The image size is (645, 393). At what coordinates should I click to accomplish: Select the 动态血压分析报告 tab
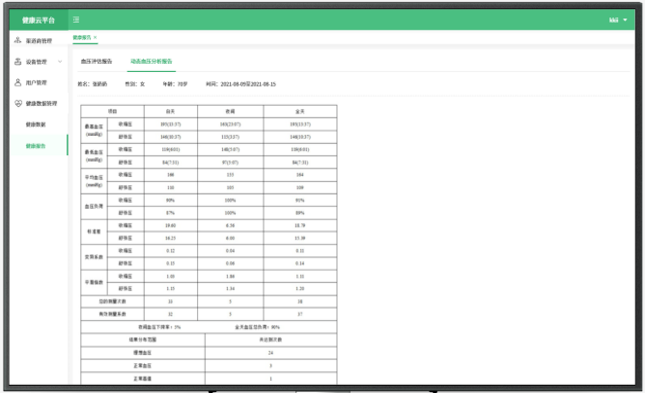pyautogui.click(x=151, y=61)
